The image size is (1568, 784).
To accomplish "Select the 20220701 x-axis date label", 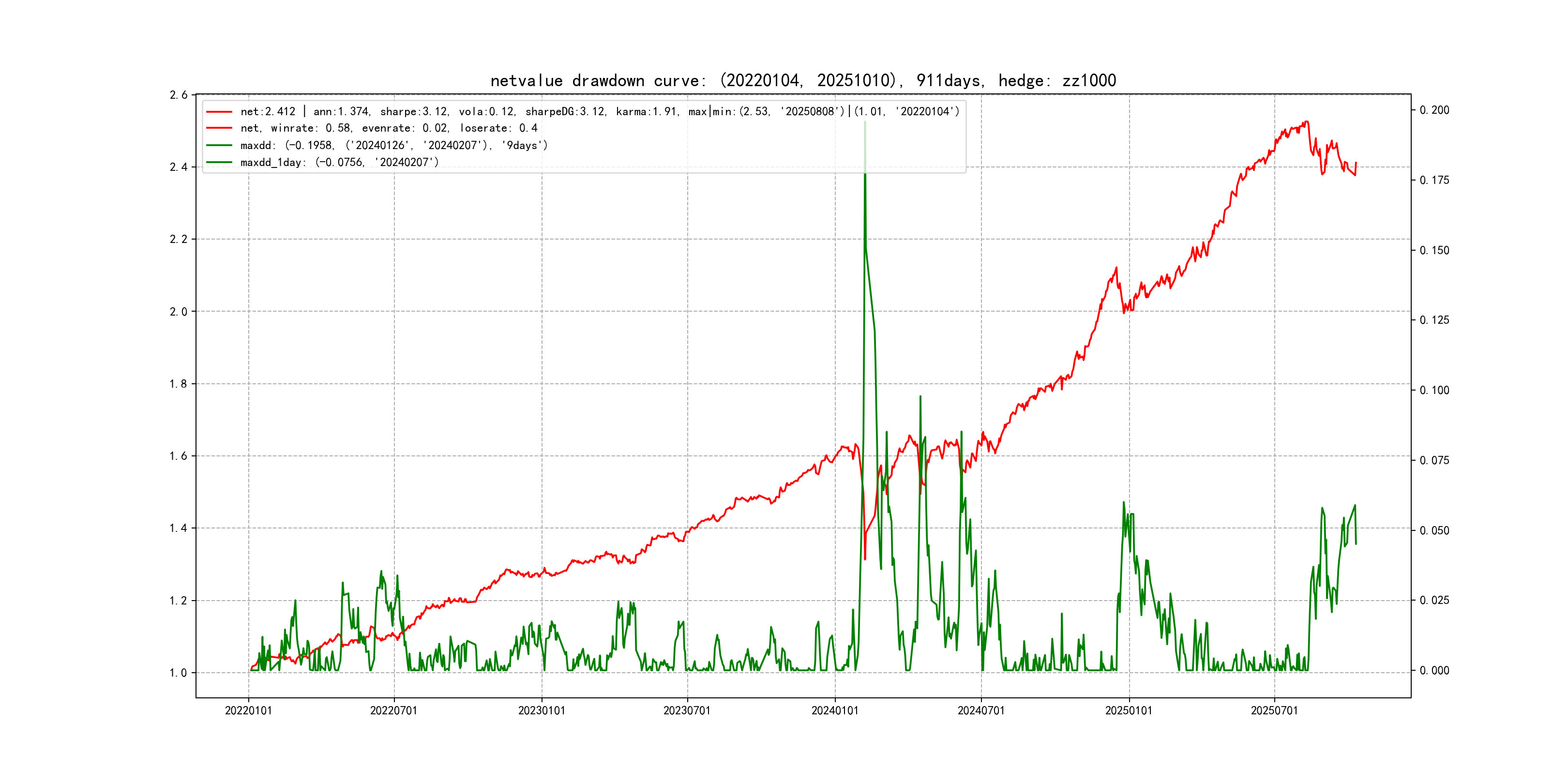I will coord(394,710).
